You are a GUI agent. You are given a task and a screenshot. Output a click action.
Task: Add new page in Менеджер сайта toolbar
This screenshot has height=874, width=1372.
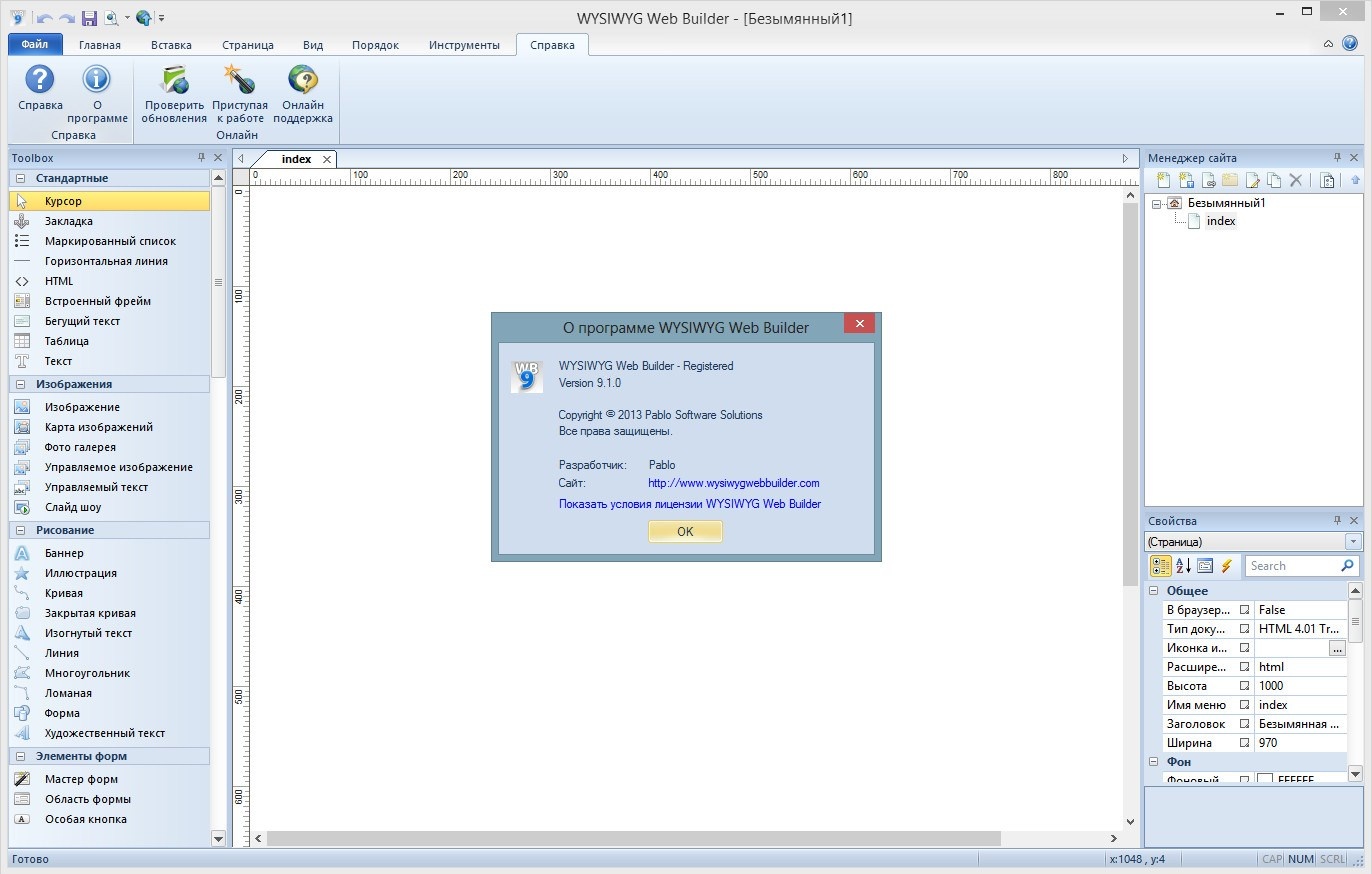[1164, 180]
